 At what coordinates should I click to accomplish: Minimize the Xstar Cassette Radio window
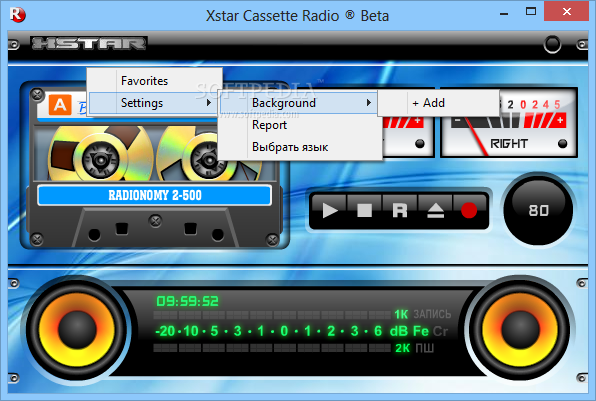[504, 14]
